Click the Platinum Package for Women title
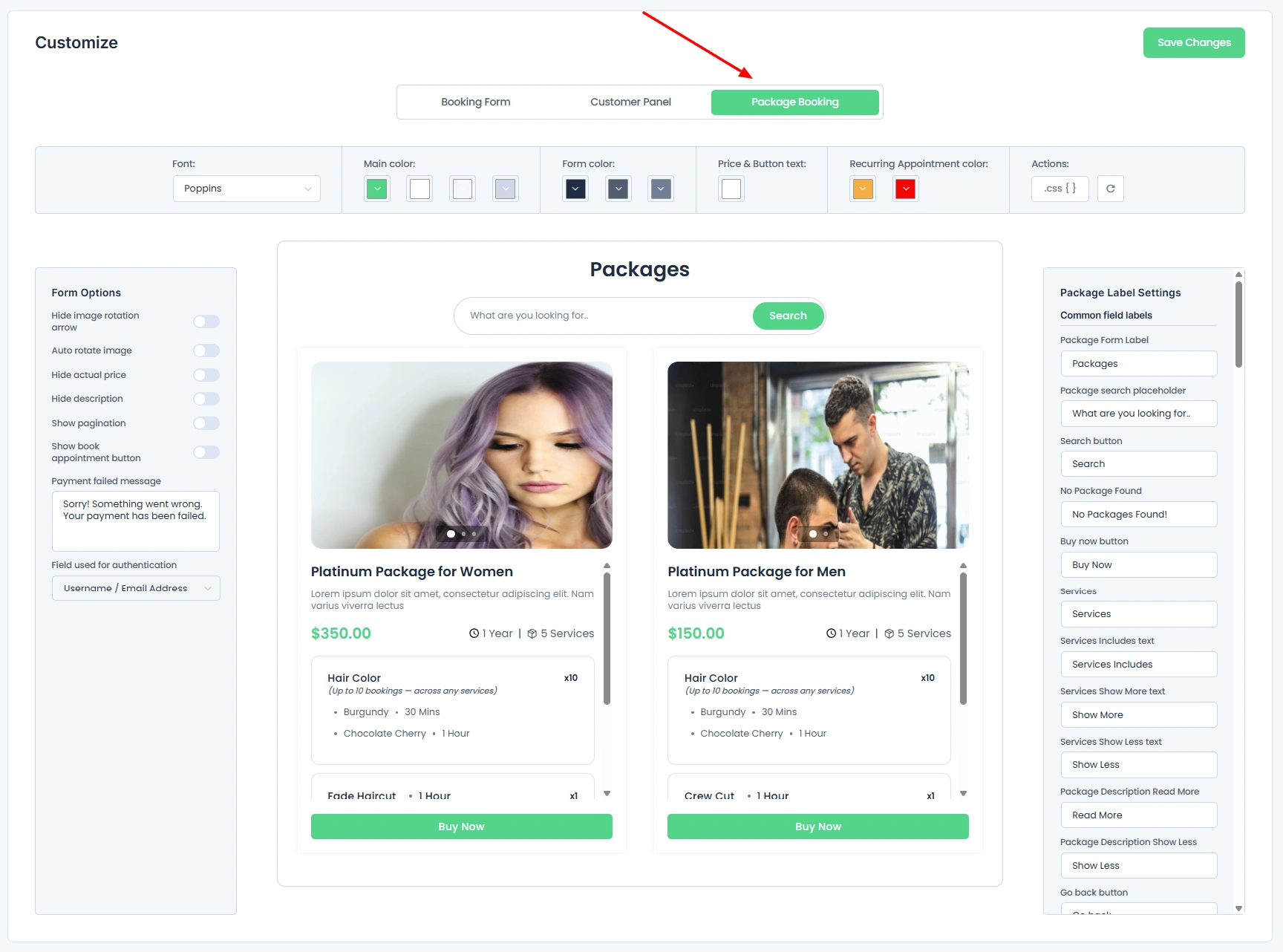 [x=412, y=572]
